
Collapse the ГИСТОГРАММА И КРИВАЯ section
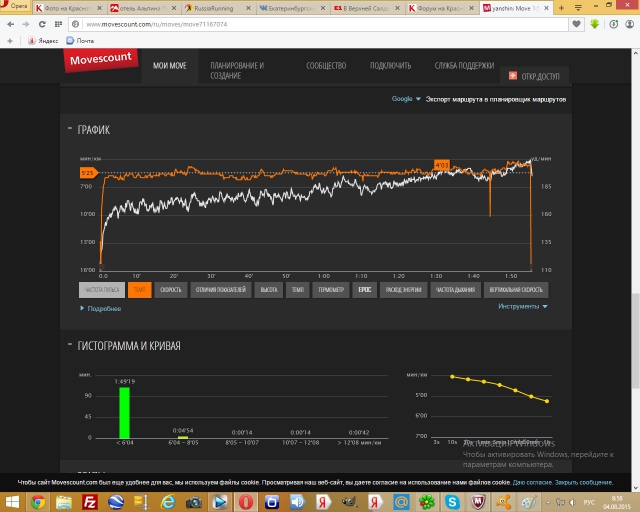click(70, 345)
